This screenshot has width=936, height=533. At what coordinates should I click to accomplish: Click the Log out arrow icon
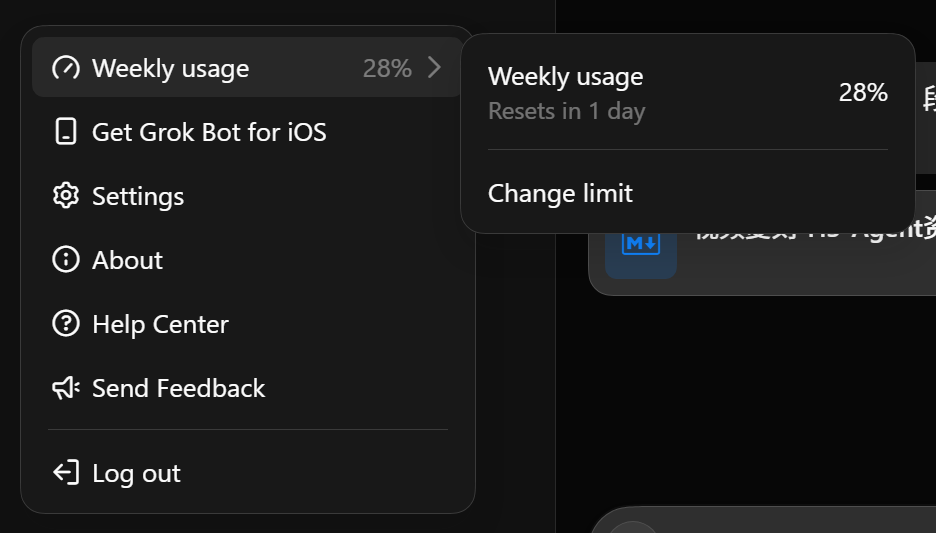[66, 473]
